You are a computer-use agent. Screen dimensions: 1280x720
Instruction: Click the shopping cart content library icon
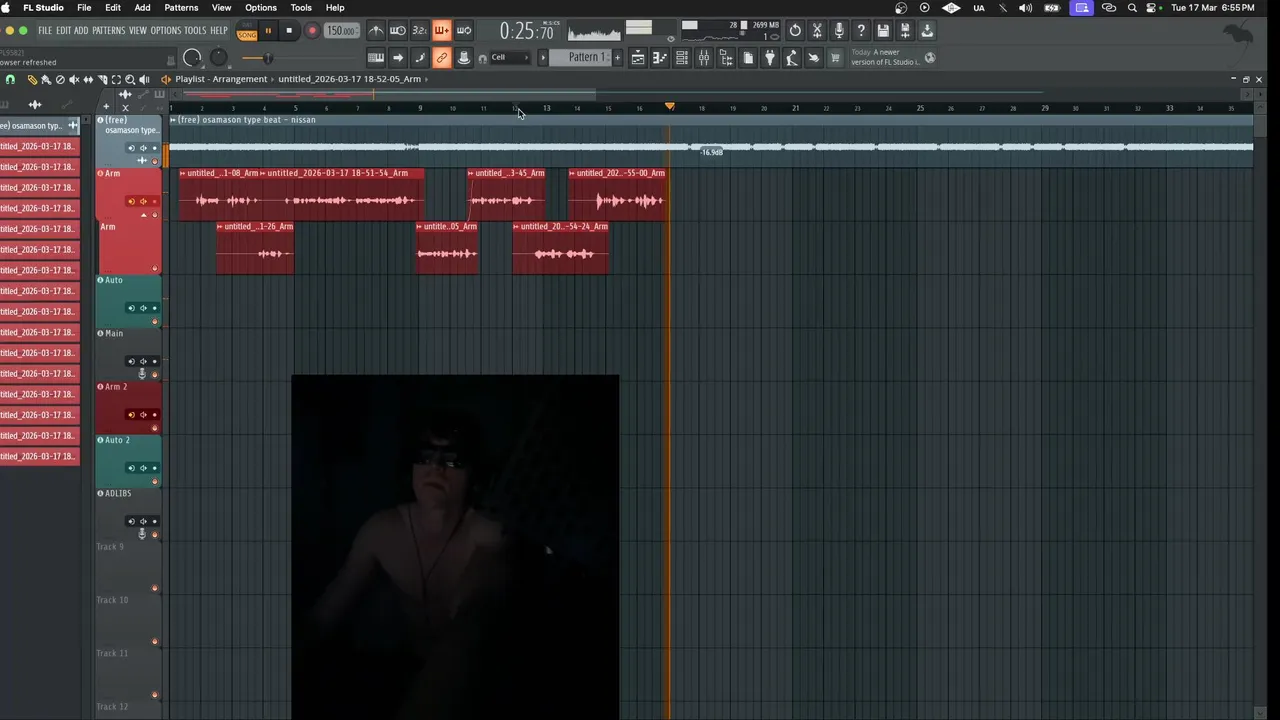(x=834, y=57)
